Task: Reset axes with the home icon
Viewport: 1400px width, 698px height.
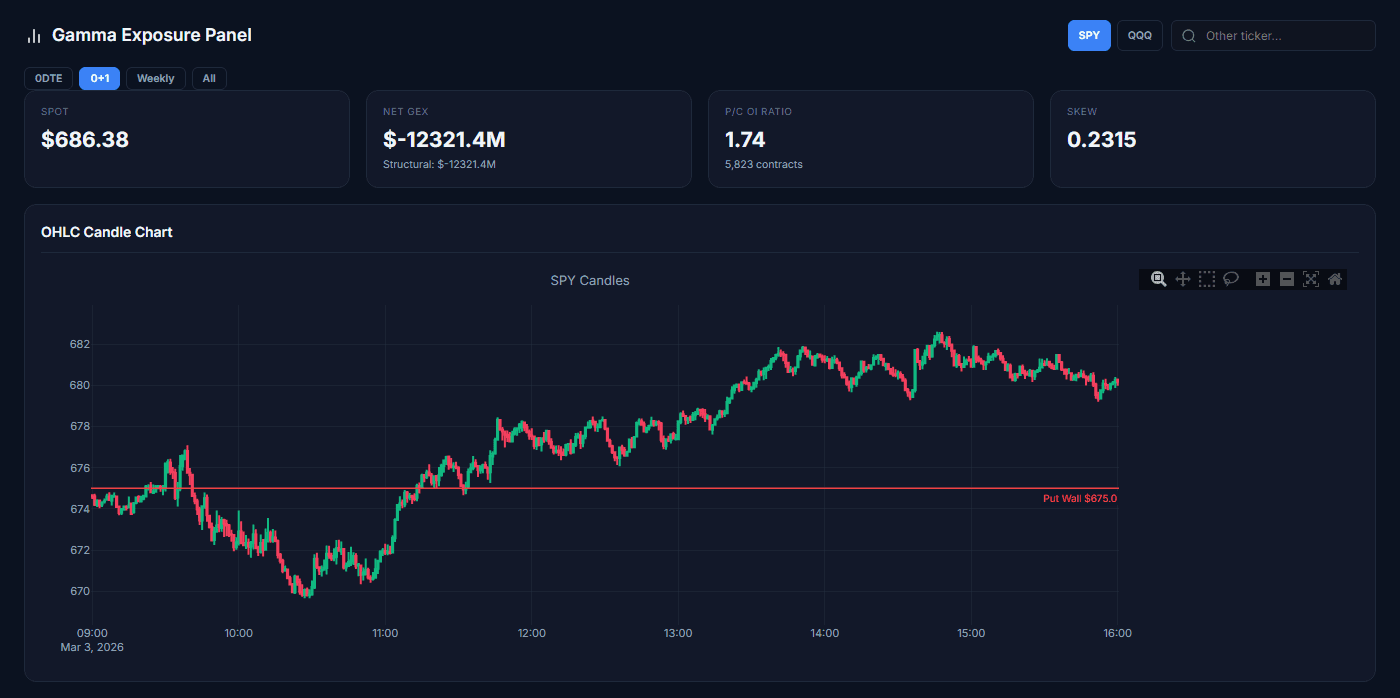Action: (x=1335, y=279)
